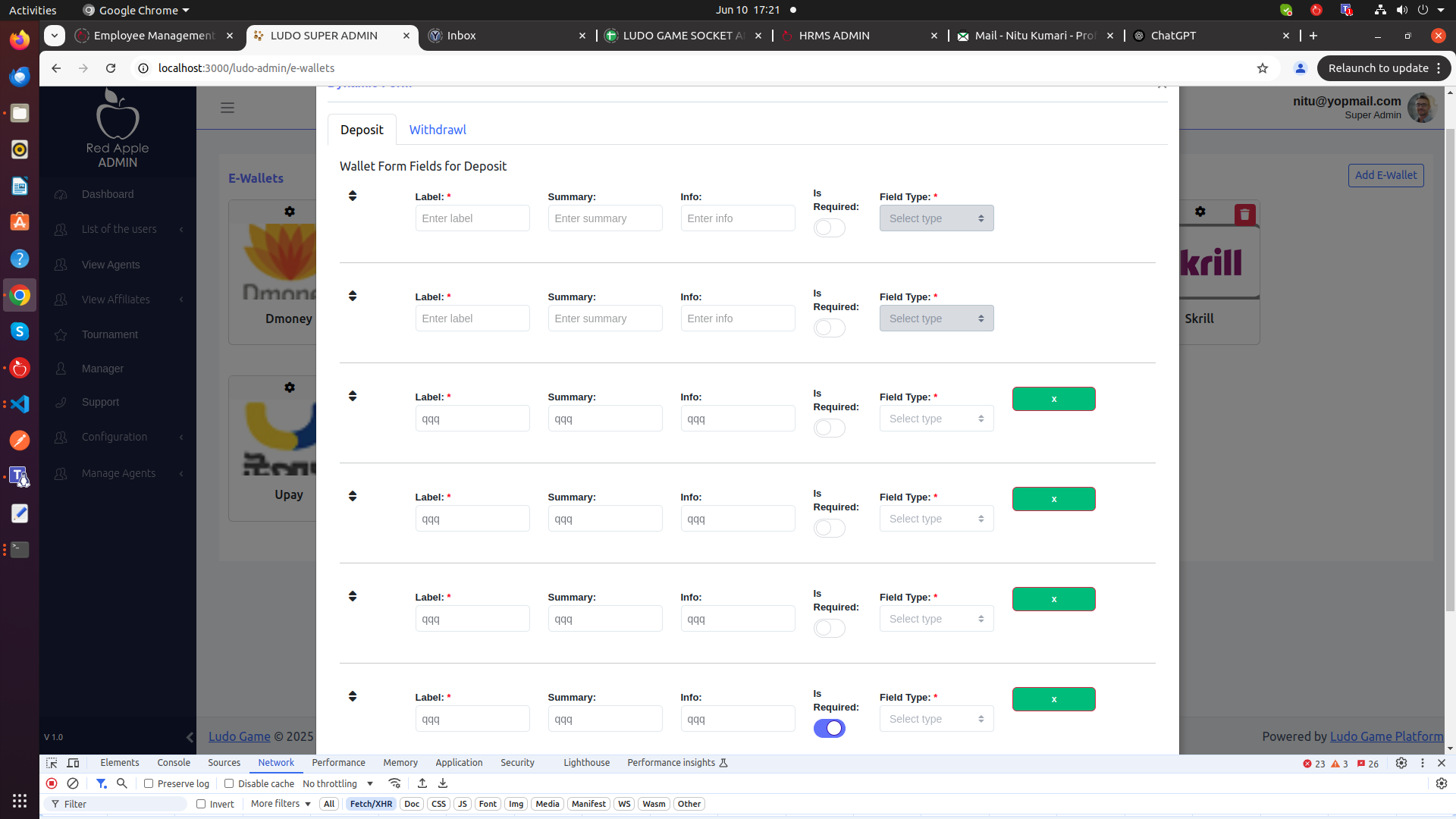1456x819 pixels.
Task: Enable the Preserve log checkbox
Action: tap(149, 783)
